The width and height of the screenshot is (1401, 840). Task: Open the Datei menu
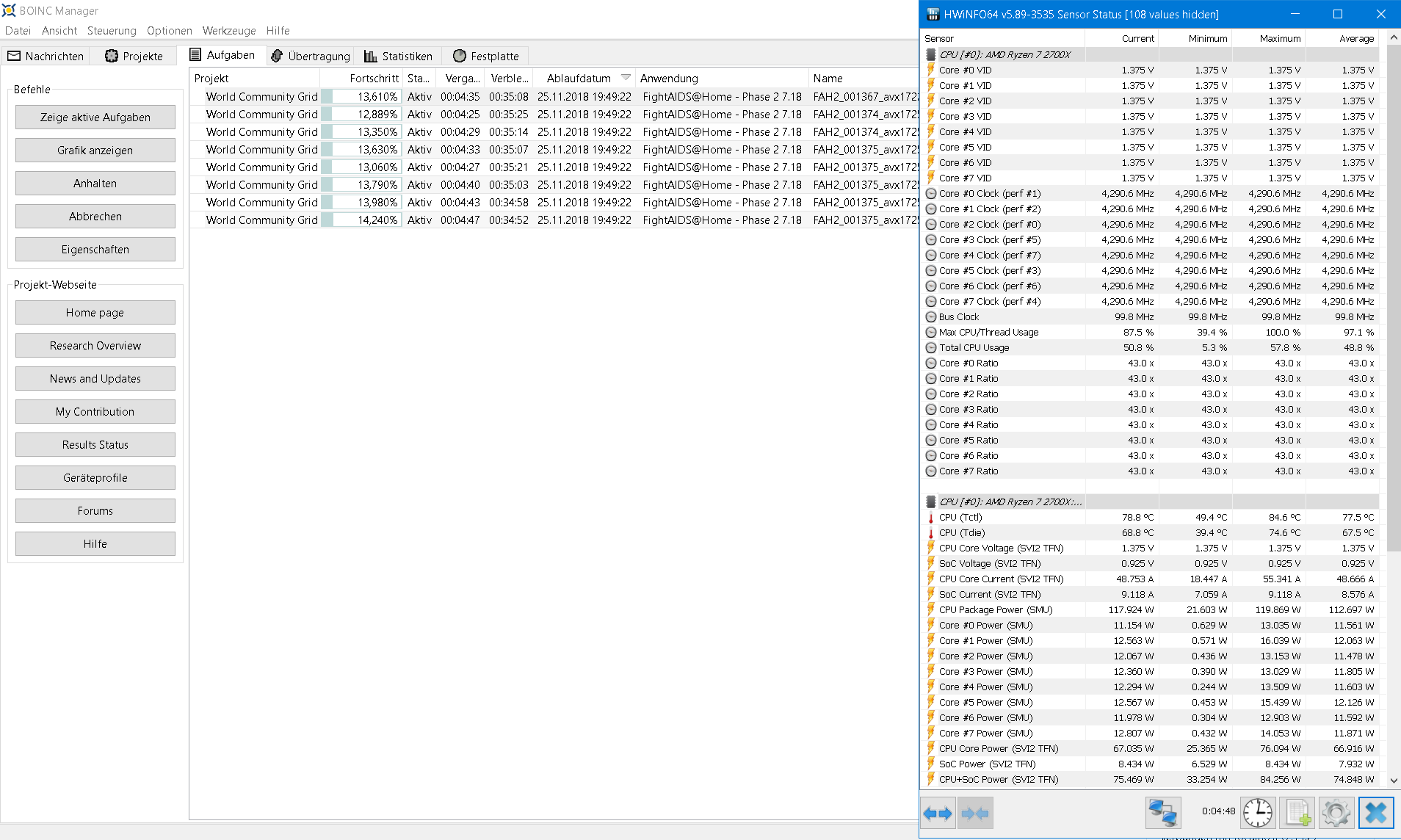pos(18,31)
